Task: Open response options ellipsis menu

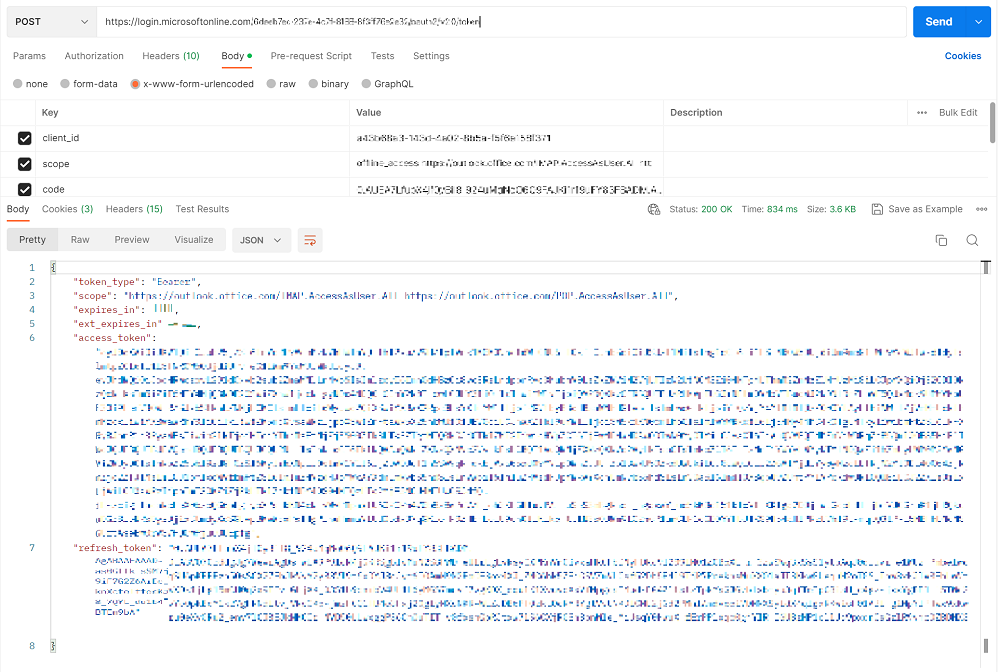Action: (982, 209)
